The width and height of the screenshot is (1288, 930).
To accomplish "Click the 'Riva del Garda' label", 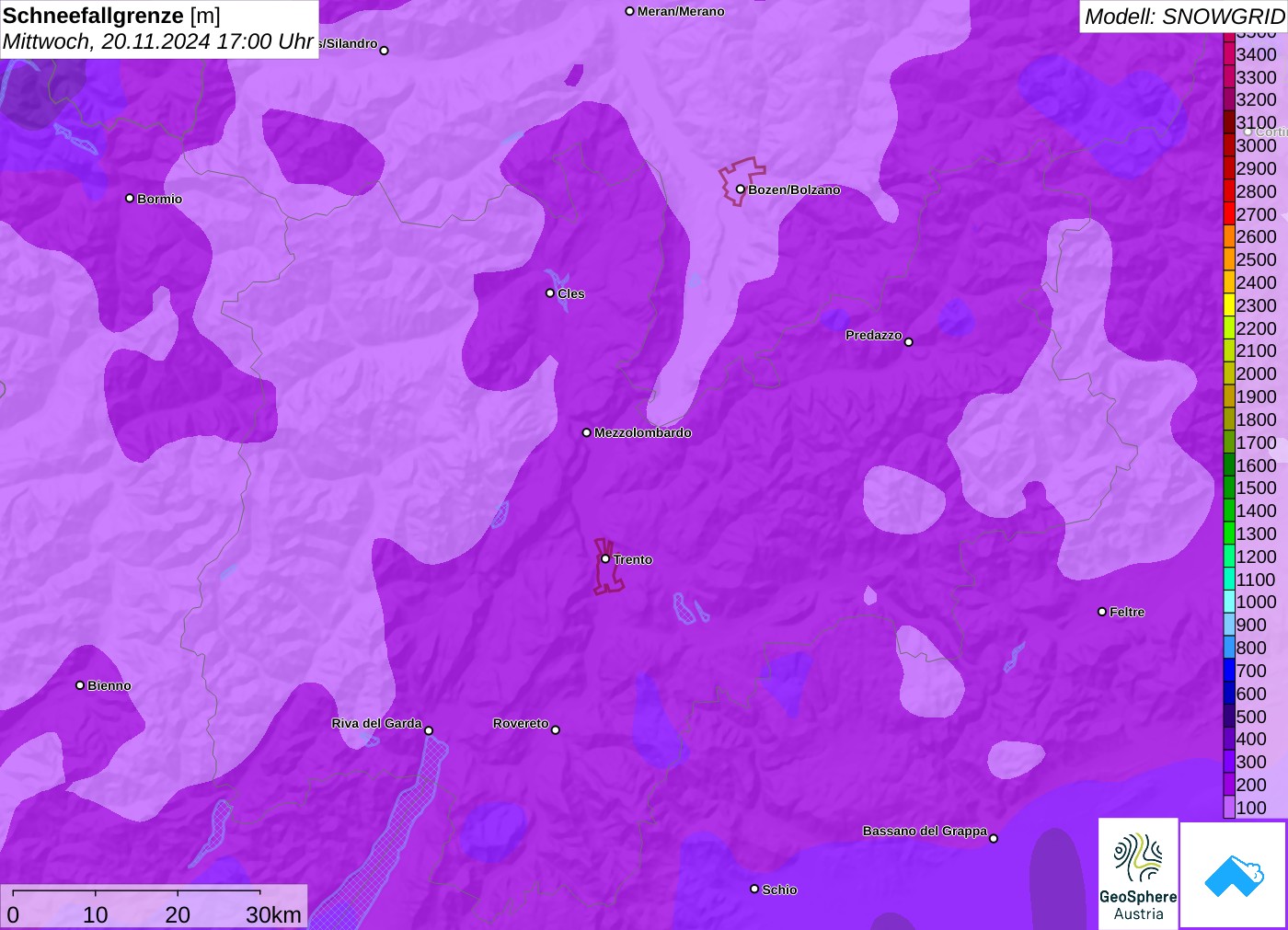I will [376, 723].
